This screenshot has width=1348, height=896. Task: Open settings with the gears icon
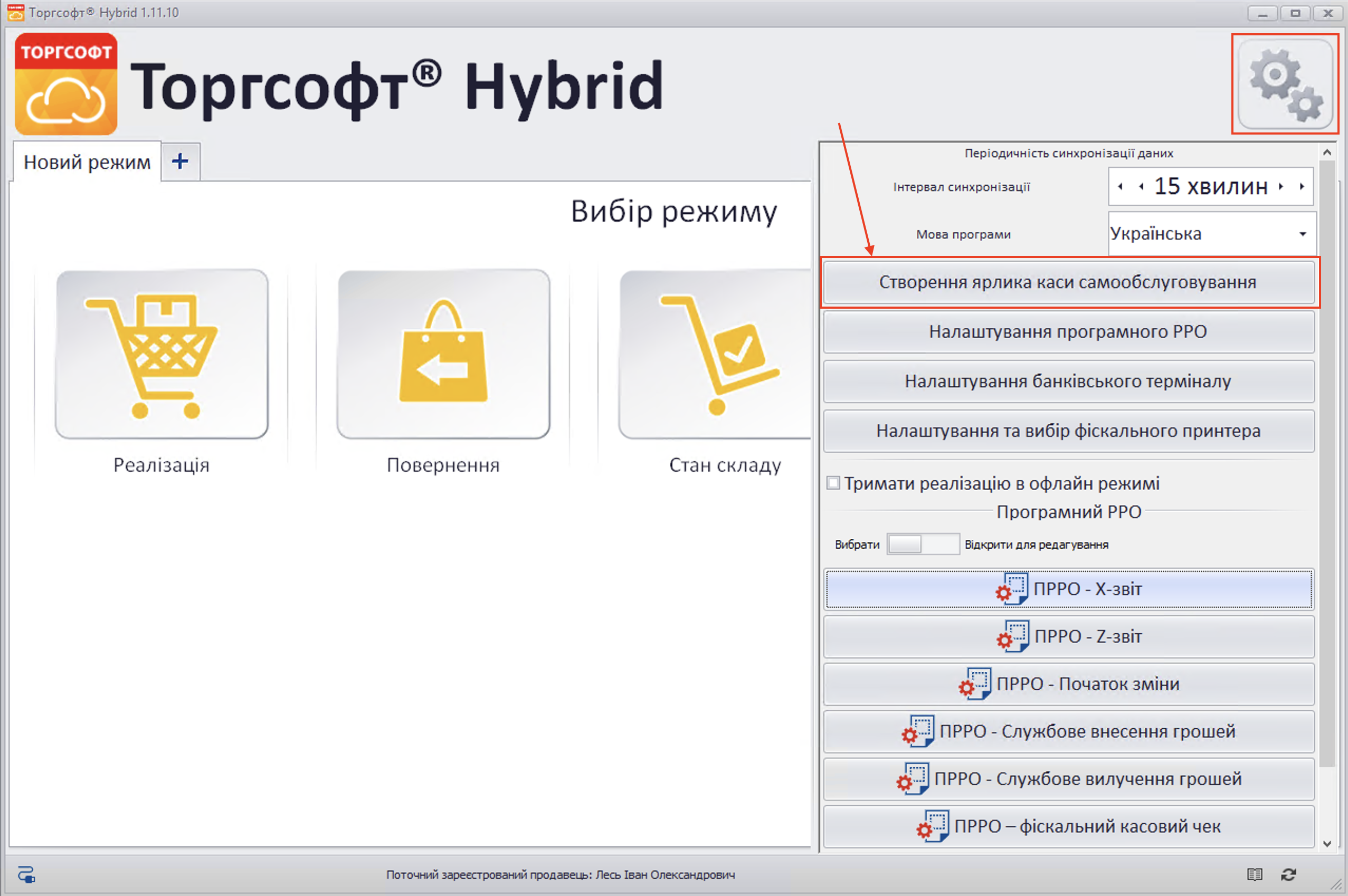[1285, 84]
